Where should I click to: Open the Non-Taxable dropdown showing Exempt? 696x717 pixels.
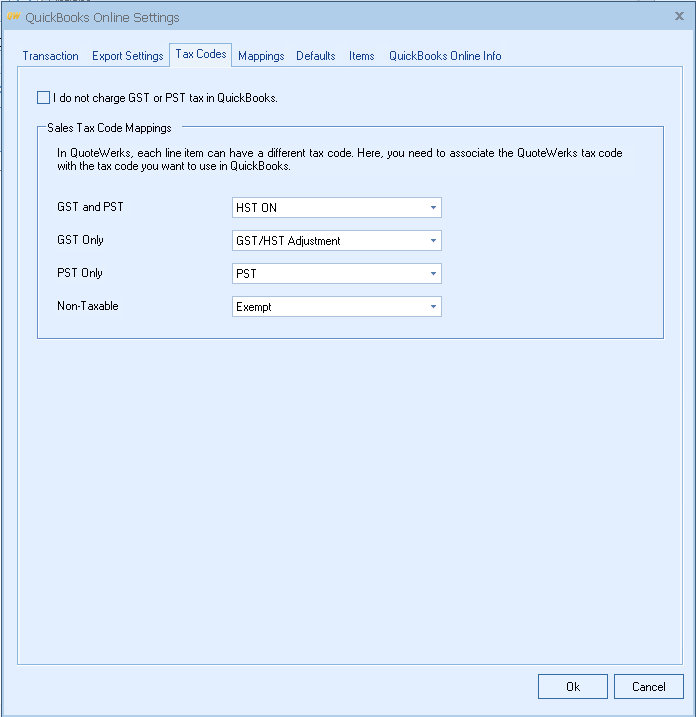click(336, 307)
